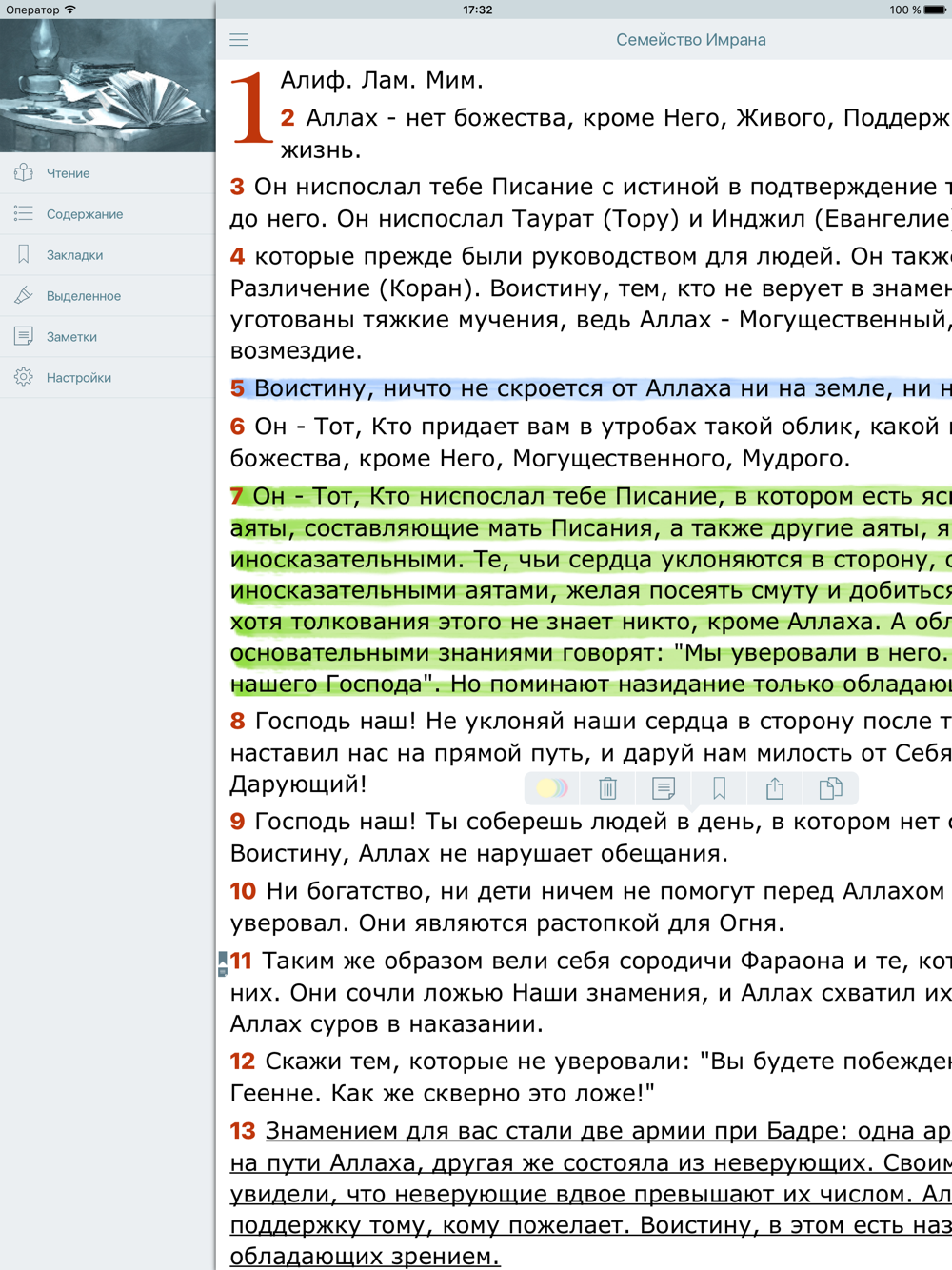Tap verse number 10
The width and height of the screenshot is (952, 1270).
[243, 891]
